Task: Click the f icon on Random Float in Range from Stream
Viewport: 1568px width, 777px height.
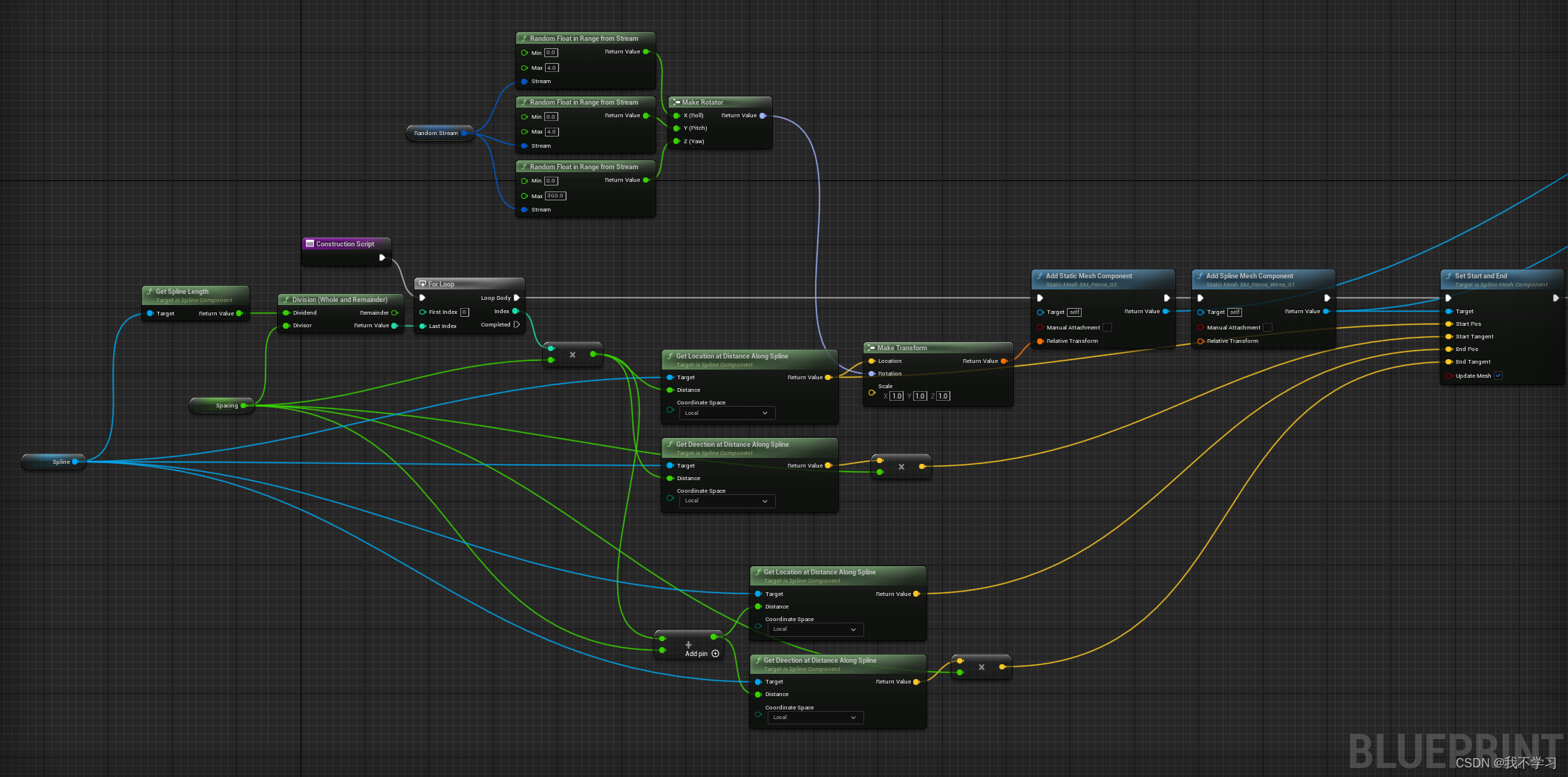Action: pyautogui.click(x=524, y=38)
